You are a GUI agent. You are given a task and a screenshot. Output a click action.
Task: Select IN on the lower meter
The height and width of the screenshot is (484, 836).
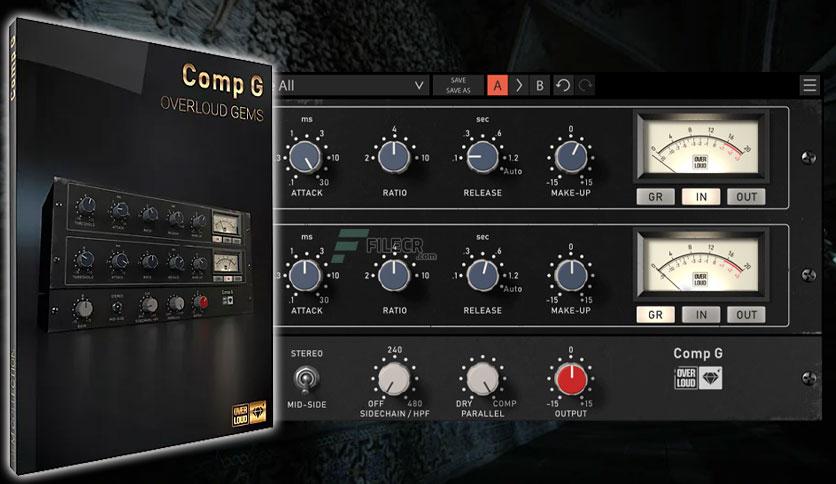[x=701, y=314]
